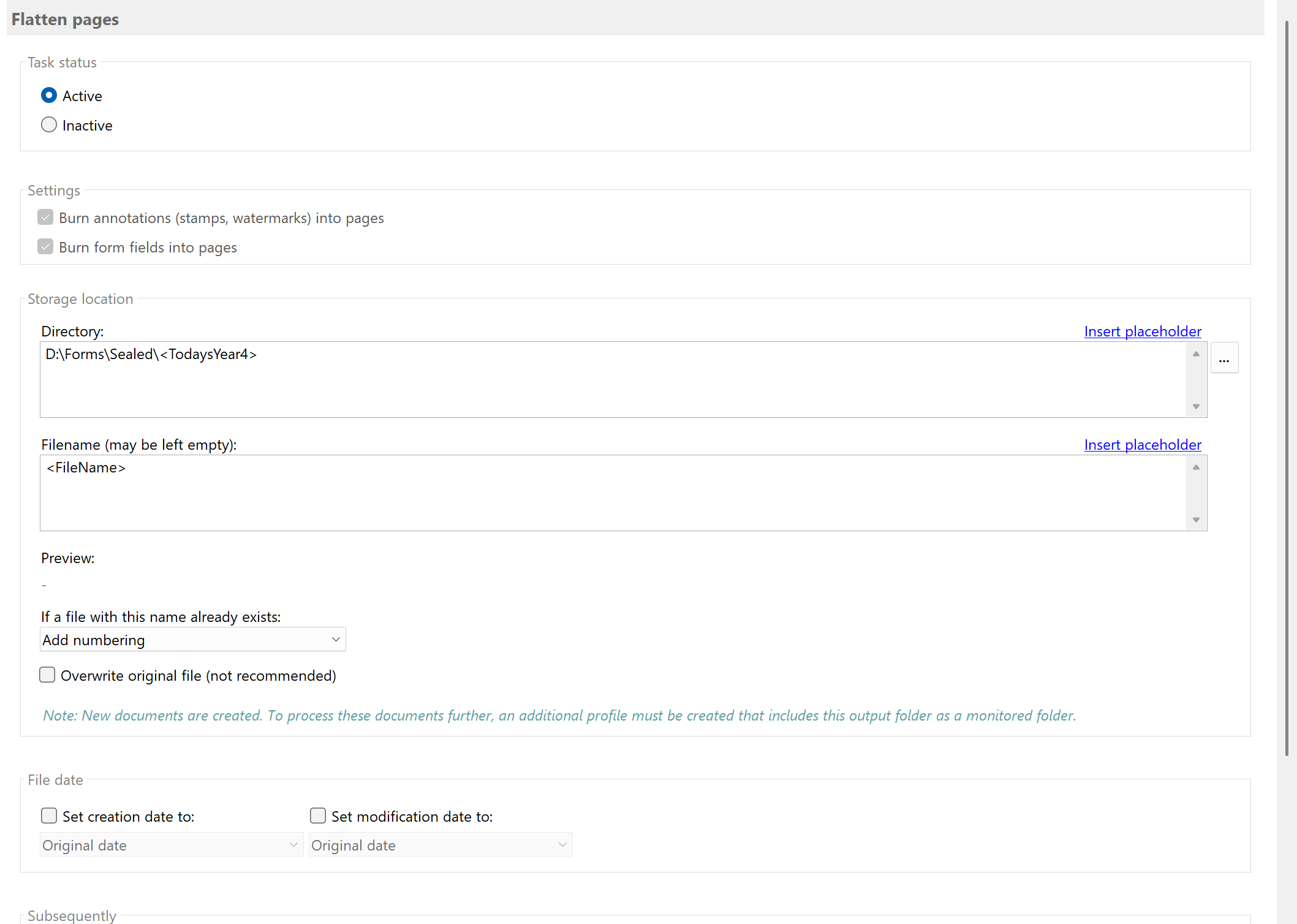1297x924 pixels.
Task: Click the scroll-up arrow in Filename field
Action: point(1195,467)
